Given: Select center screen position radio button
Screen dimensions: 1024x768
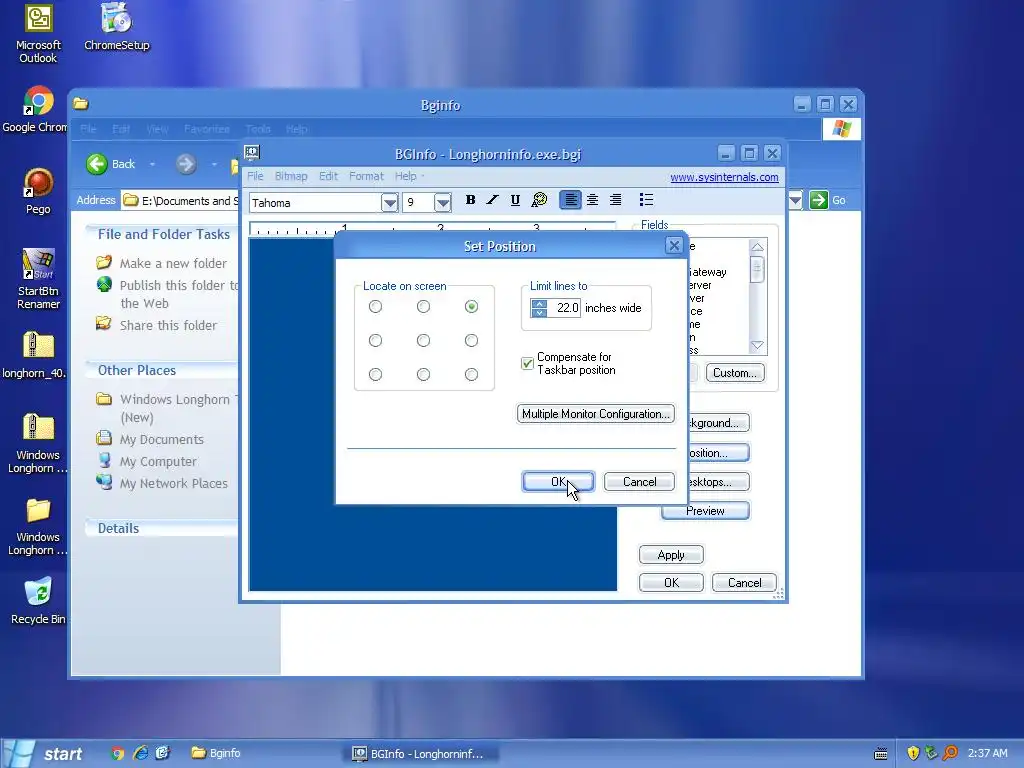Looking at the screenshot, I should coord(423,340).
